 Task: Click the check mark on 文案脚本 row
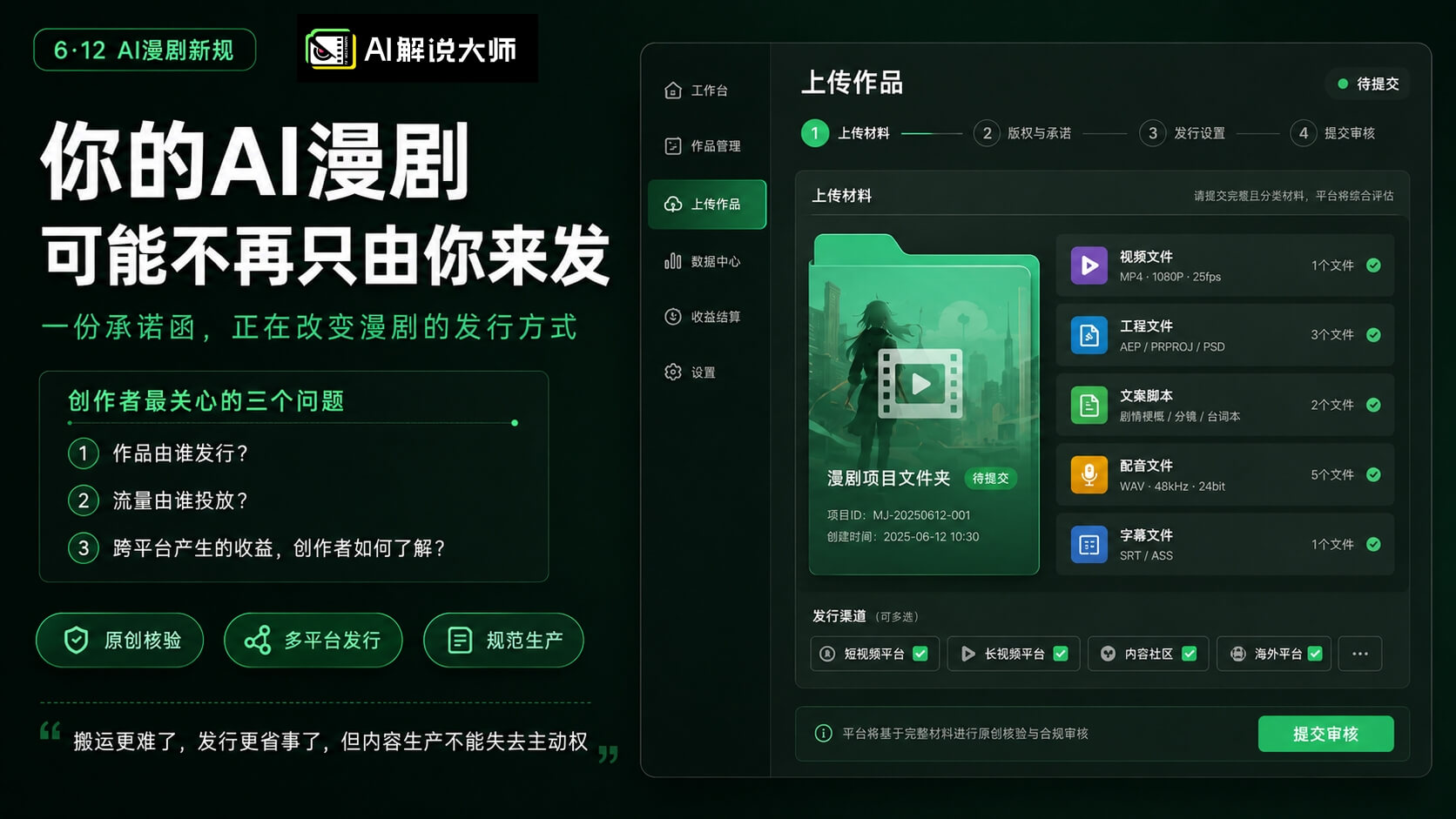click(1373, 405)
